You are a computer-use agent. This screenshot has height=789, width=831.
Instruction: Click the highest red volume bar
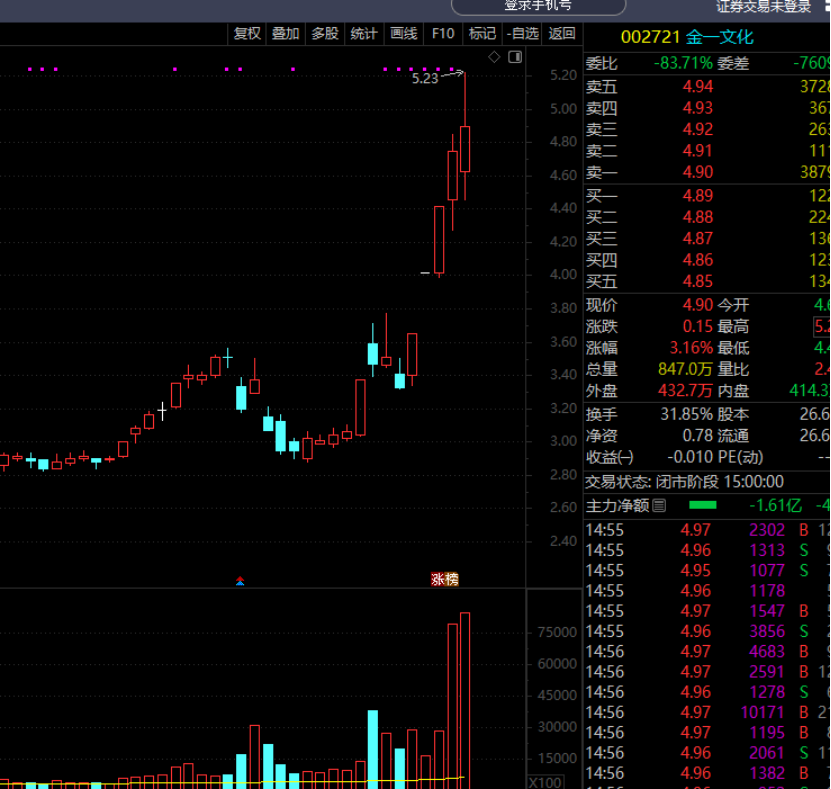point(465,701)
